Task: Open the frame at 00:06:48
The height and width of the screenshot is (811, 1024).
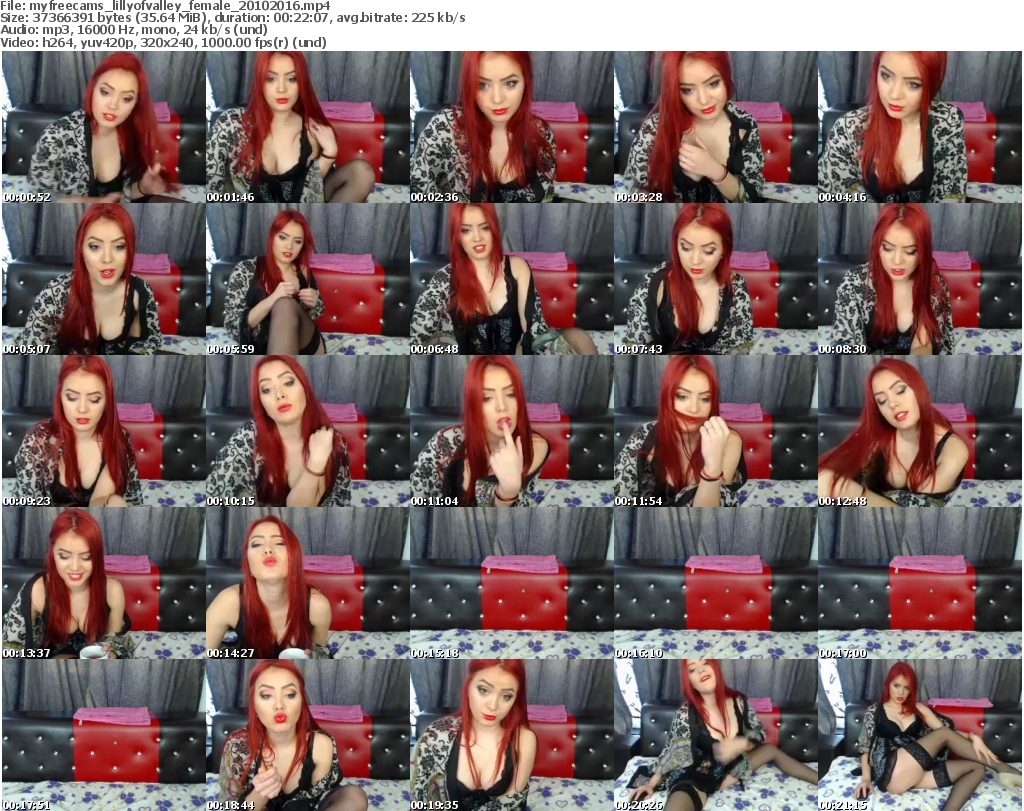Action: (x=511, y=279)
